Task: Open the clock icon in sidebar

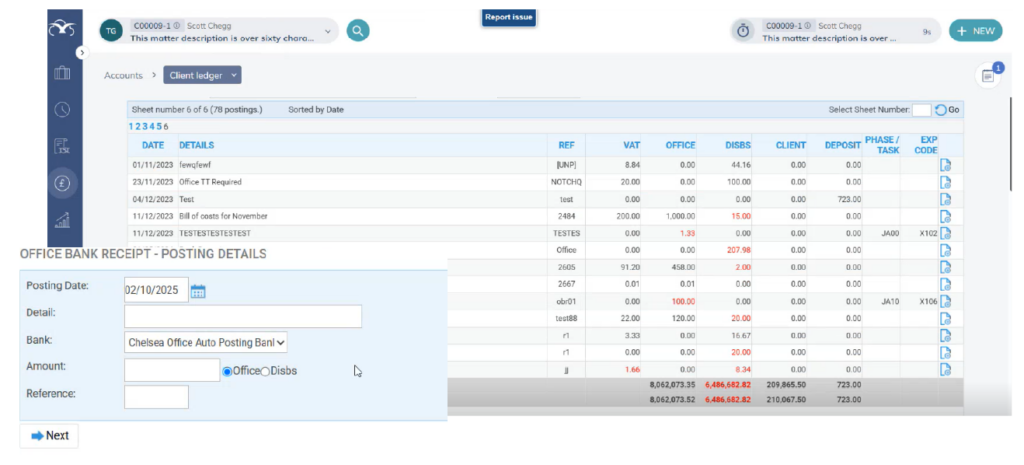Action: click(x=62, y=110)
